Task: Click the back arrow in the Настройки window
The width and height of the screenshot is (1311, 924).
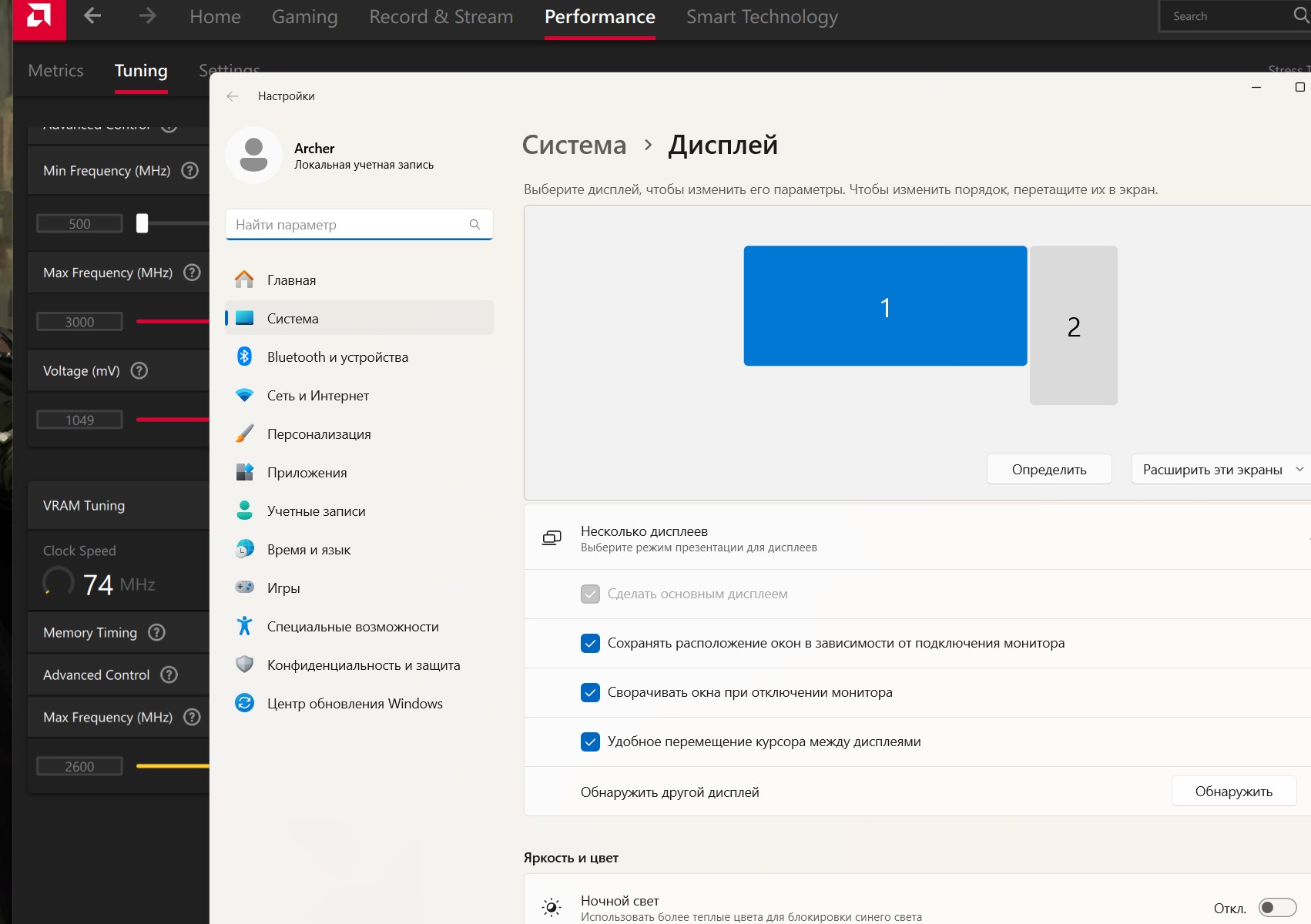Action: [233, 96]
